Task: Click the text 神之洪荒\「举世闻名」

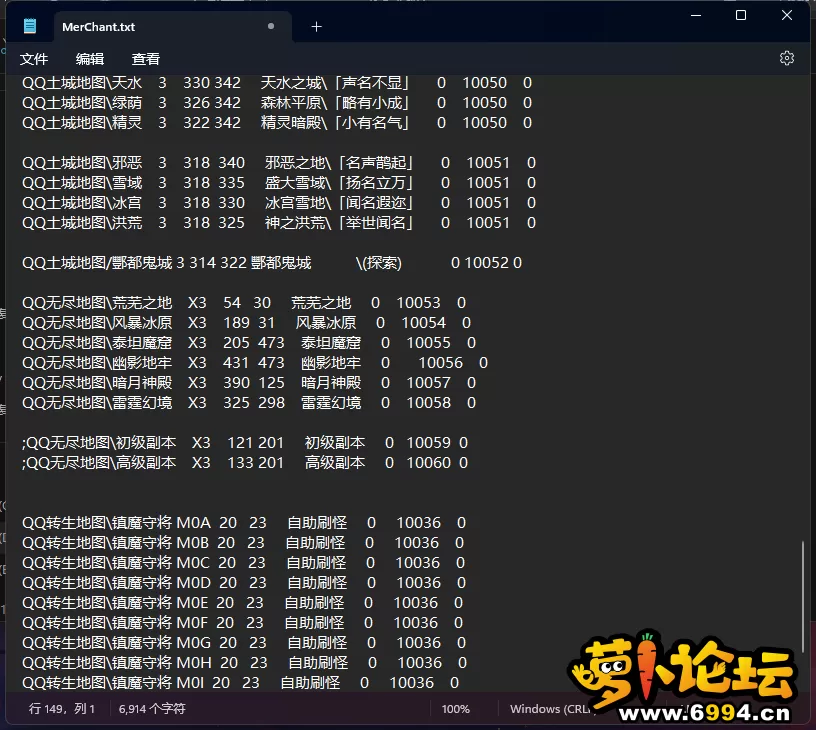Action: pos(339,223)
